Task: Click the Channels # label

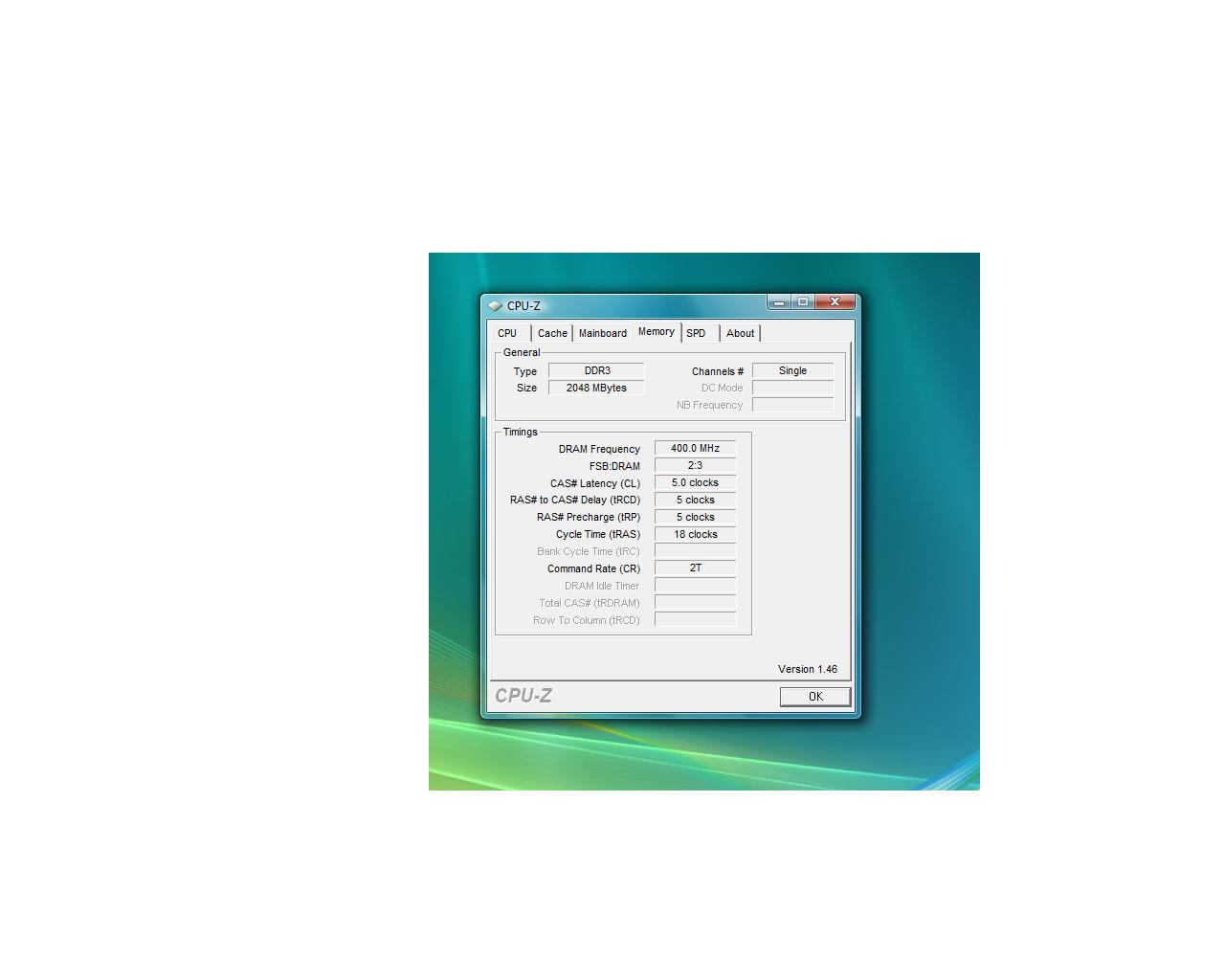Action: pyautogui.click(x=718, y=371)
